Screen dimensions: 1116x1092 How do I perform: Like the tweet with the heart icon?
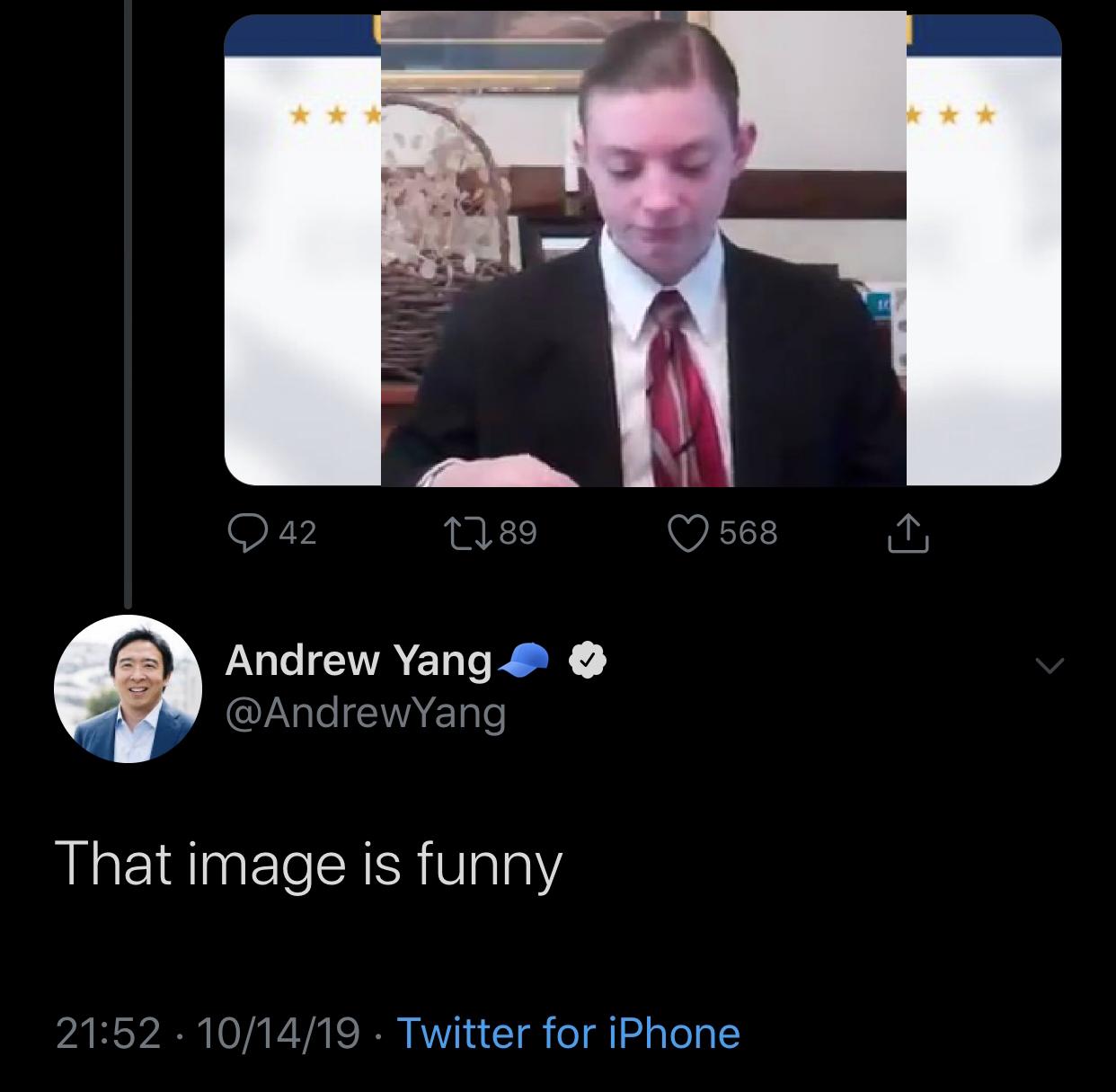click(688, 532)
